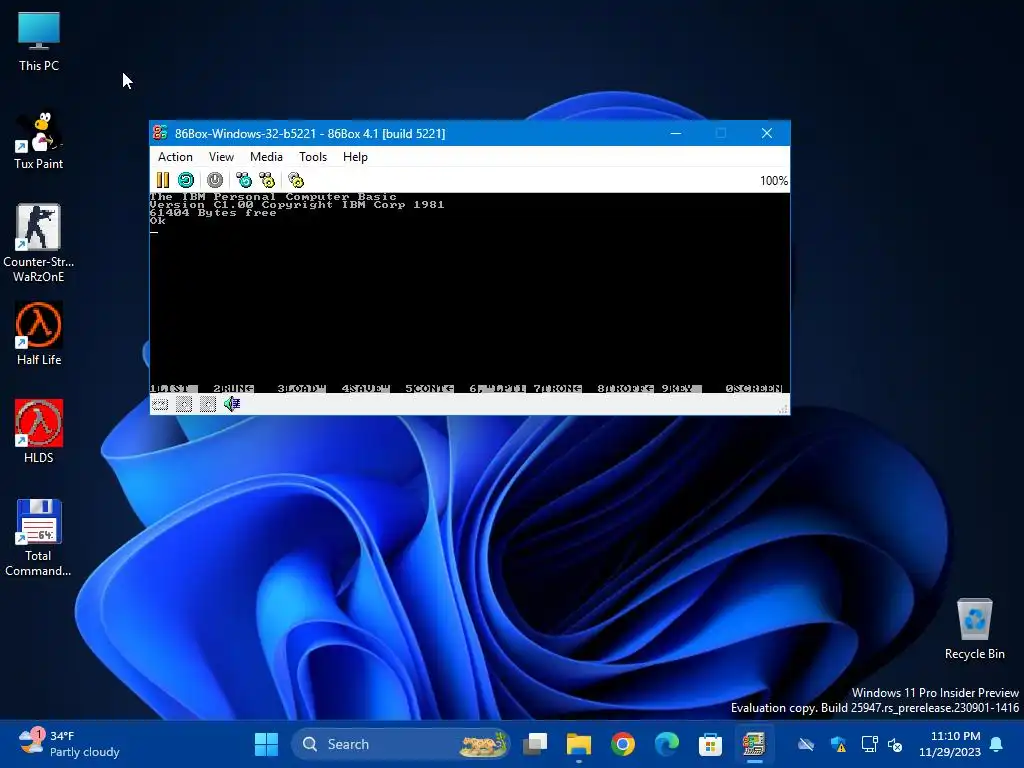Click the cassette icon in 86Box status bar
This screenshot has height=768, width=1024.
(160, 404)
